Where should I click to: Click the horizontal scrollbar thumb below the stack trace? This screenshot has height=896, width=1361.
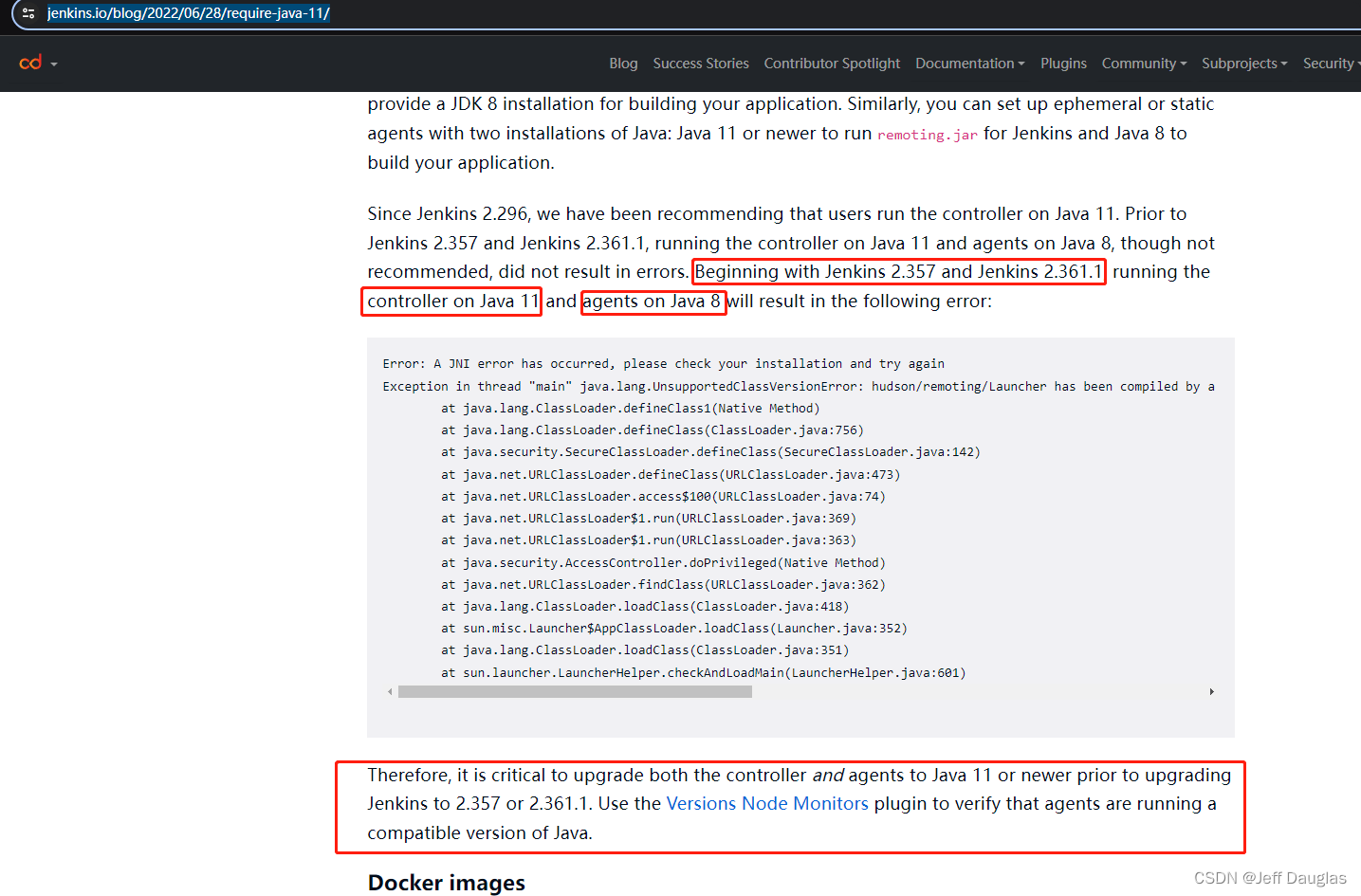click(574, 691)
